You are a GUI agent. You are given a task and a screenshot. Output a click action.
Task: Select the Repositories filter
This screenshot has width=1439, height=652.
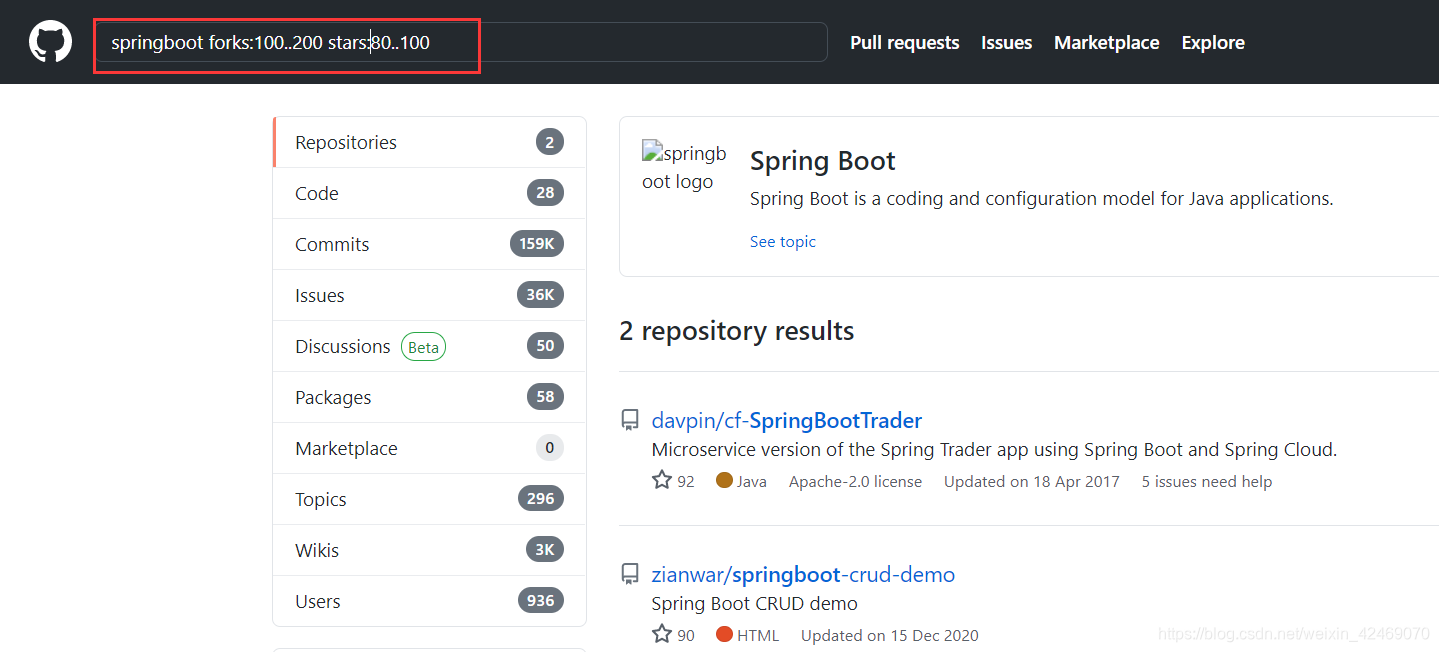tap(429, 142)
